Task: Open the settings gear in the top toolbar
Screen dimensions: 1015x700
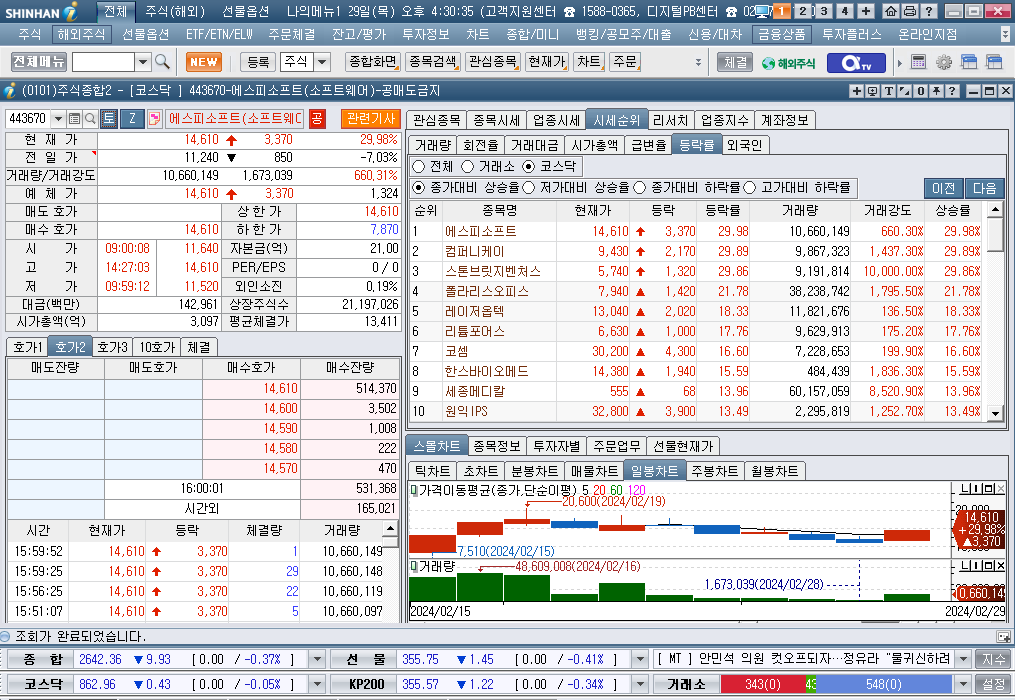Action: (x=944, y=62)
